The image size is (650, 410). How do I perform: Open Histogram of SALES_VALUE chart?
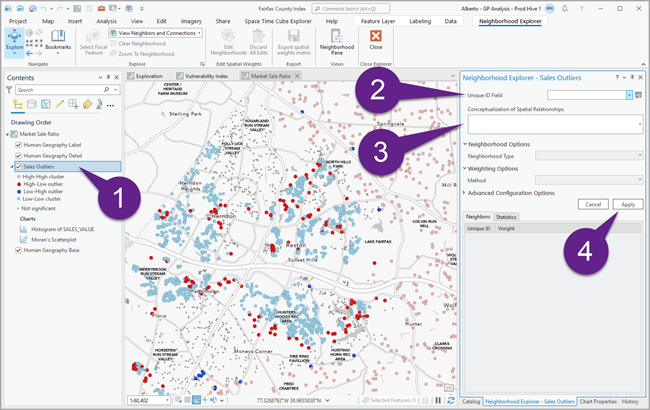click(x=60, y=228)
